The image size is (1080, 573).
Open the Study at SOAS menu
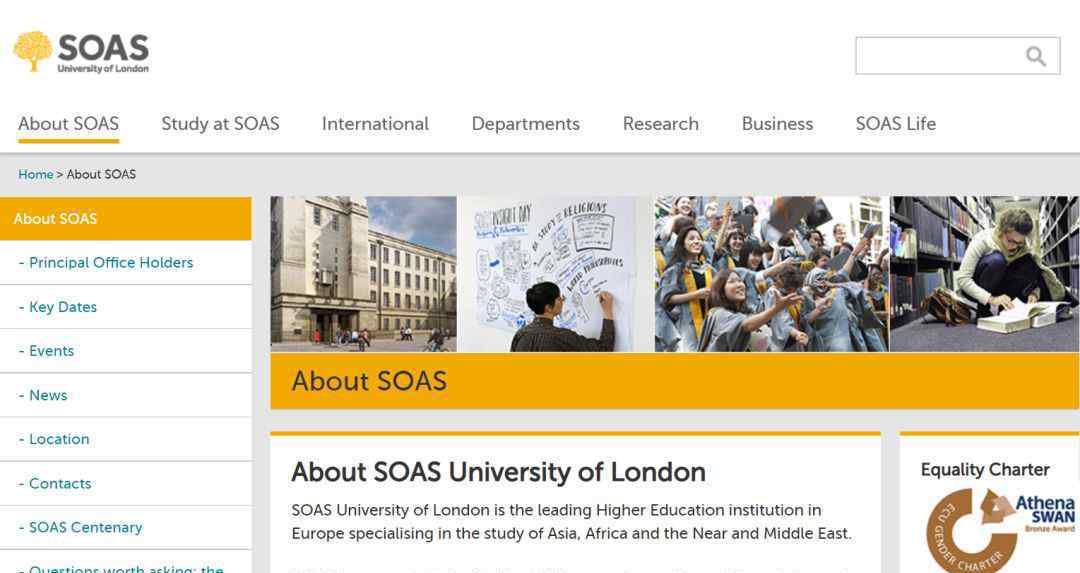pos(220,124)
